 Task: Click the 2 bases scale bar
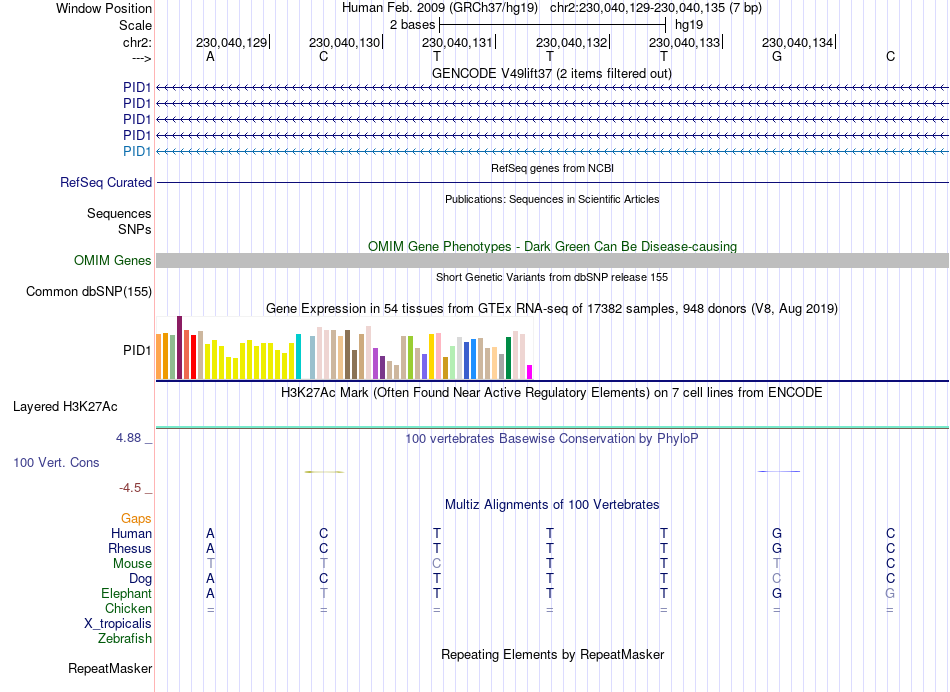[x=553, y=25]
